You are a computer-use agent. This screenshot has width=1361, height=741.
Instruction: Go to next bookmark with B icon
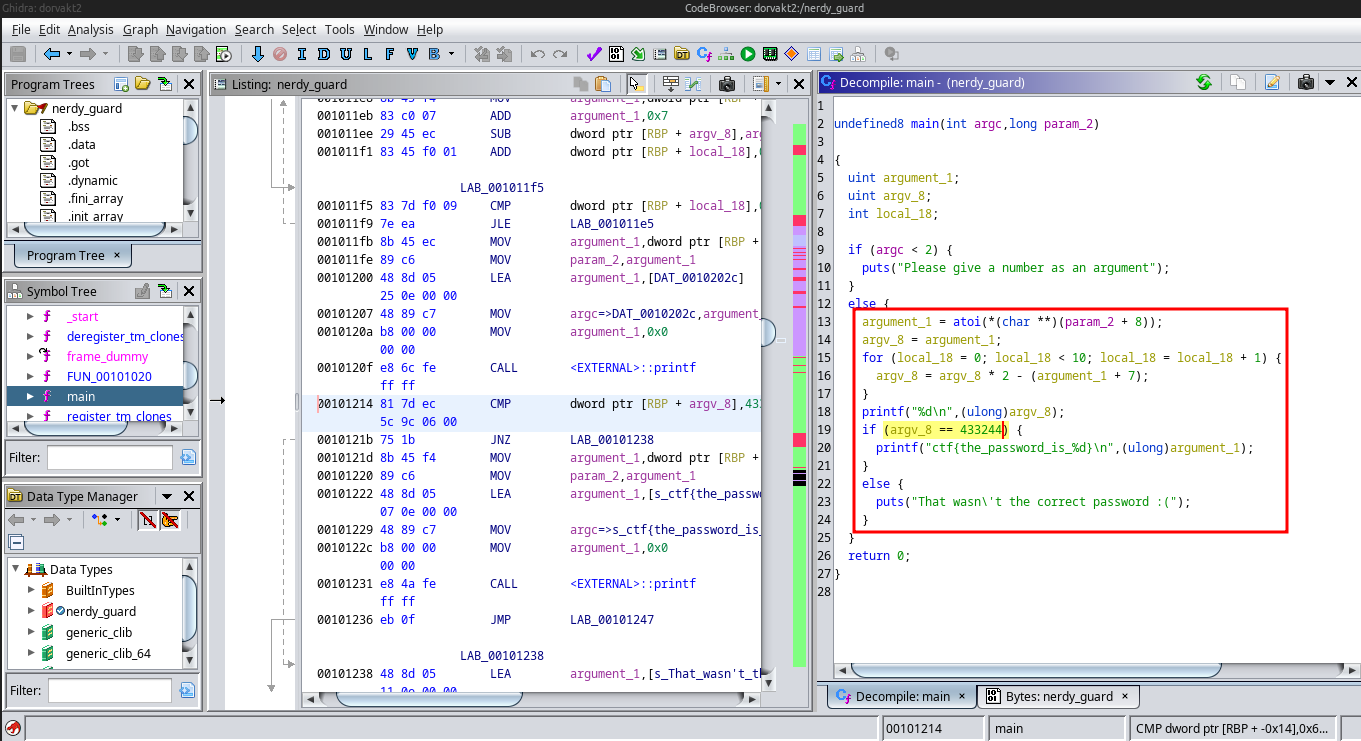[434, 54]
